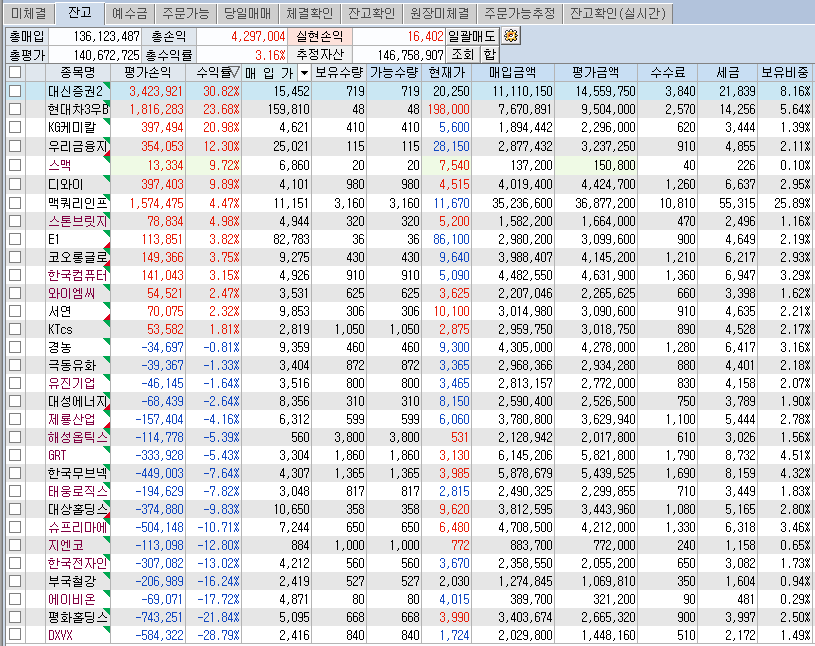815x646 pixels.
Task: Tick the 평화홀딩스 row checkbox
Action: coord(15,617)
